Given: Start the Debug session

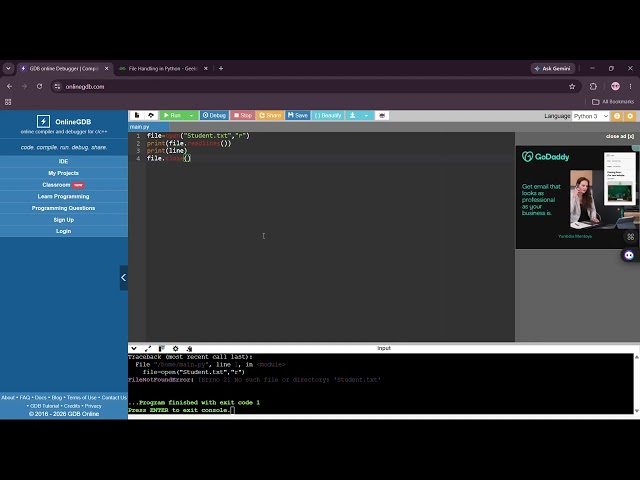Looking at the screenshot, I should click(214, 116).
